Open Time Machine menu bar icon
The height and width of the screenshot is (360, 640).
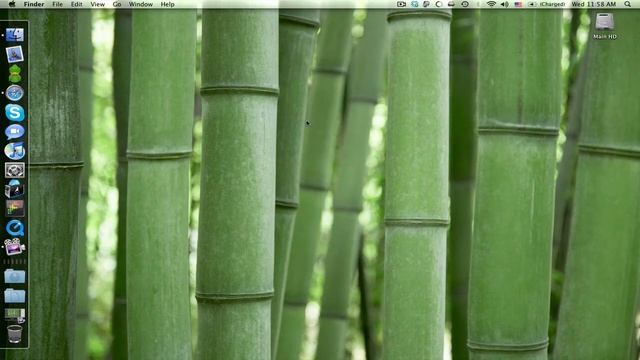pos(465,4)
